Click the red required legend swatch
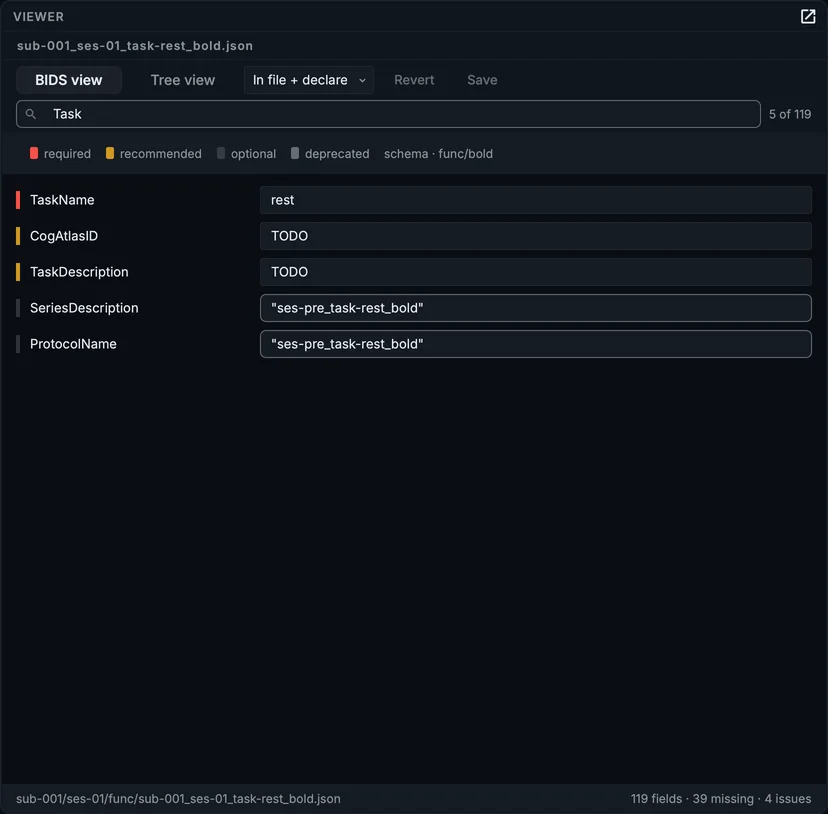This screenshot has width=828, height=814. coord(34,153)
